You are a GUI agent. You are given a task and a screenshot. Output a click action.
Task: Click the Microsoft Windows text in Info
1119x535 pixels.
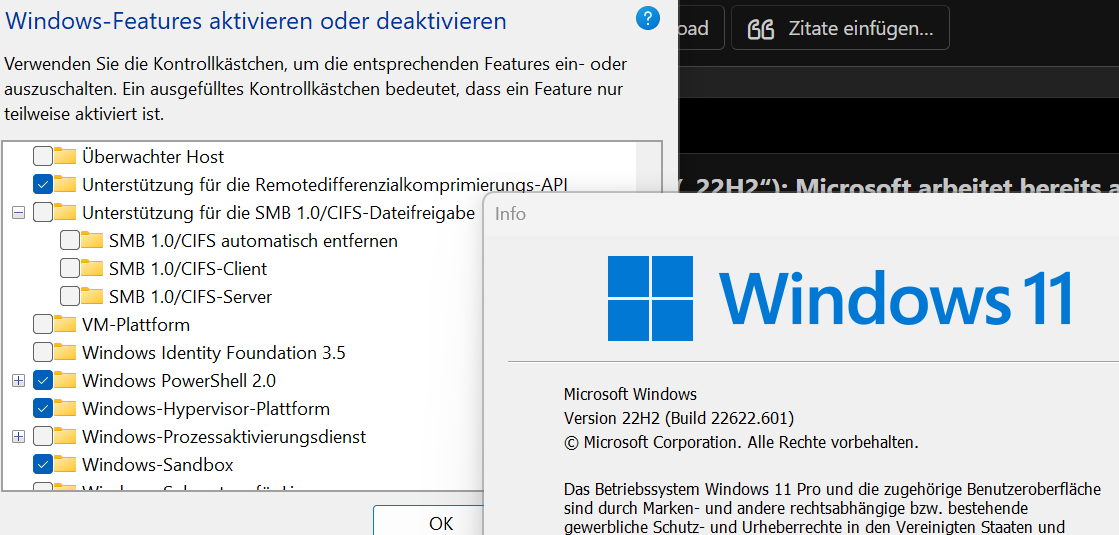coord(630,394)
